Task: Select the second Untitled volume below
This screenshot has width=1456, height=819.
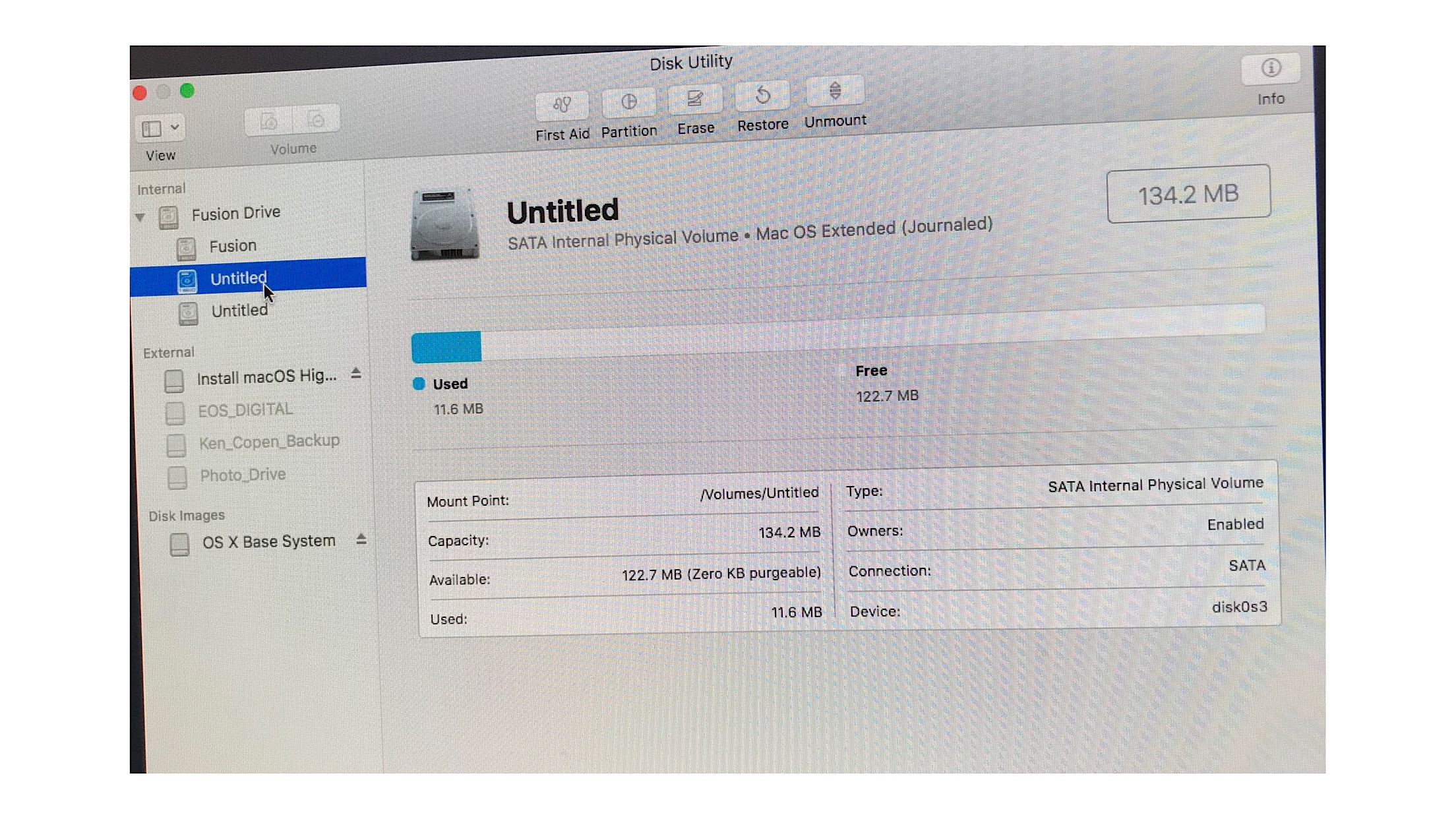Action: 239,311
